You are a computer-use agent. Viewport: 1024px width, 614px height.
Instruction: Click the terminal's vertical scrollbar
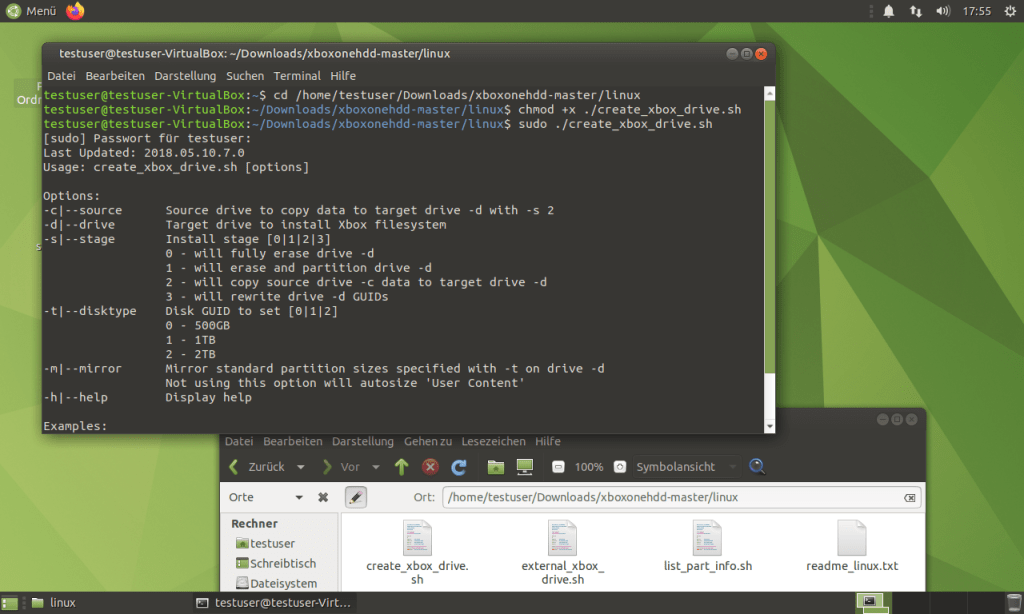[768, 250]
